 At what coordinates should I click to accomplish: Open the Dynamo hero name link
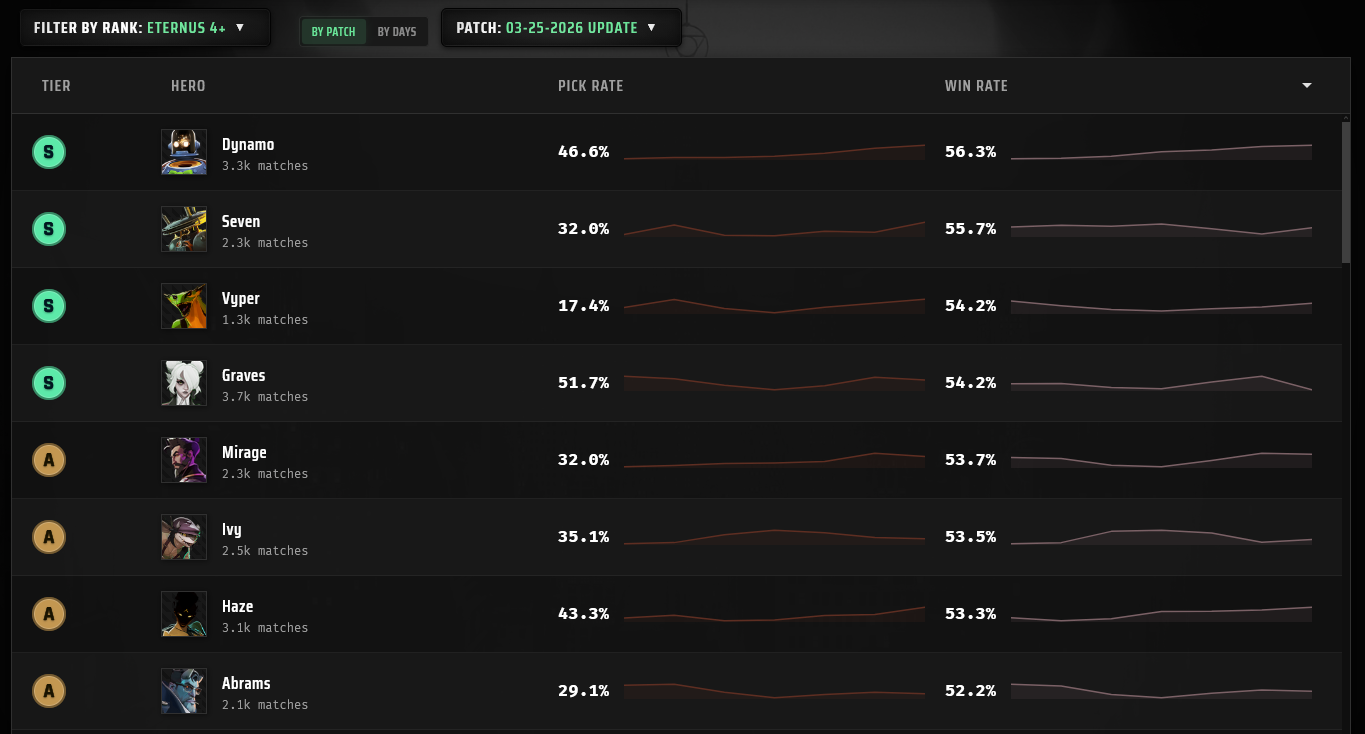pos(248,144)
